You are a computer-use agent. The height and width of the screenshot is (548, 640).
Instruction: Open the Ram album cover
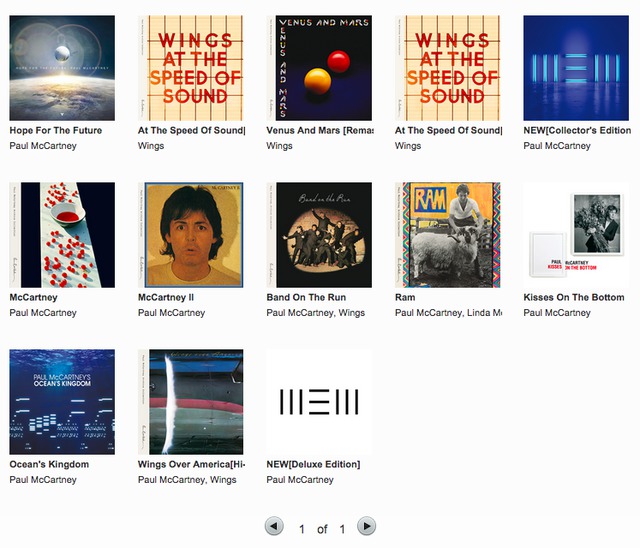[x=448, y=235]
